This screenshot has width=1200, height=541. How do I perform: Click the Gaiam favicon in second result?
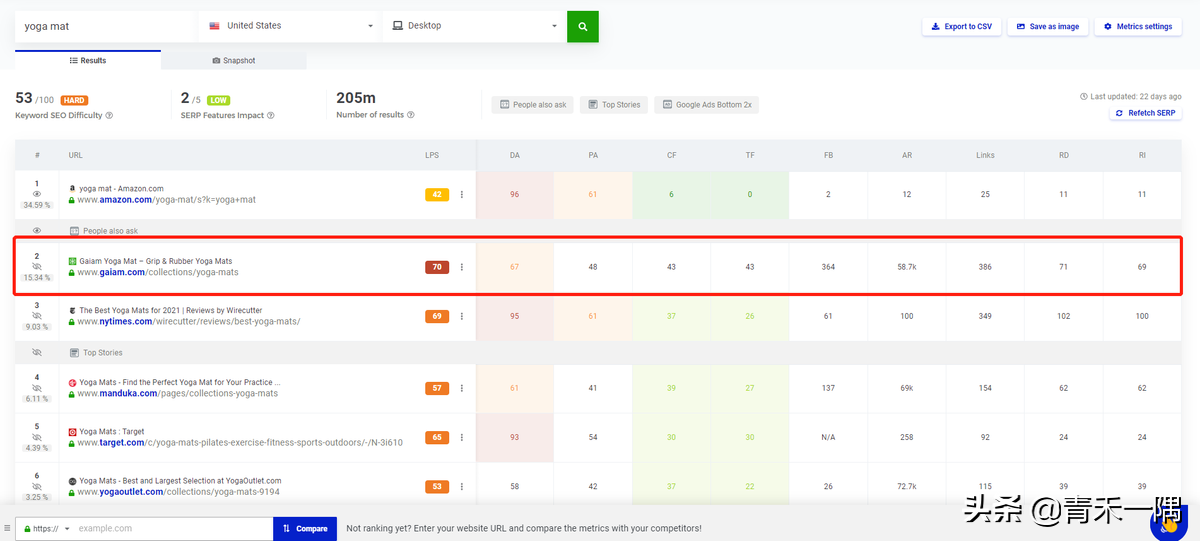[x=73, y=261]
